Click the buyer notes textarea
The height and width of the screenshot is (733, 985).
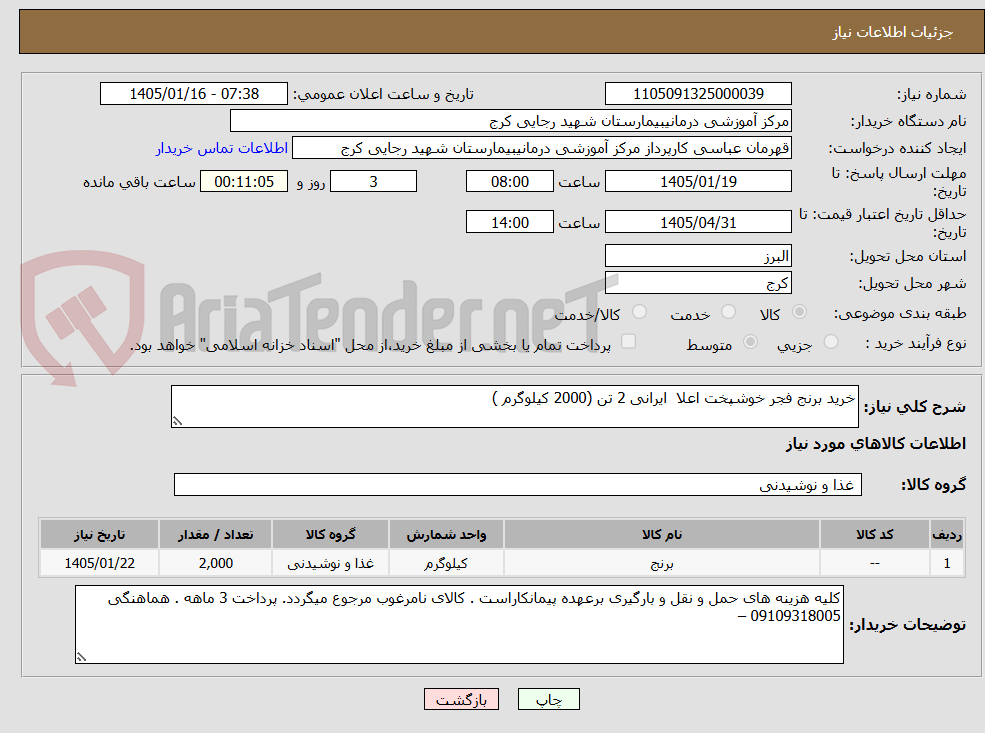tap(459, 624)
